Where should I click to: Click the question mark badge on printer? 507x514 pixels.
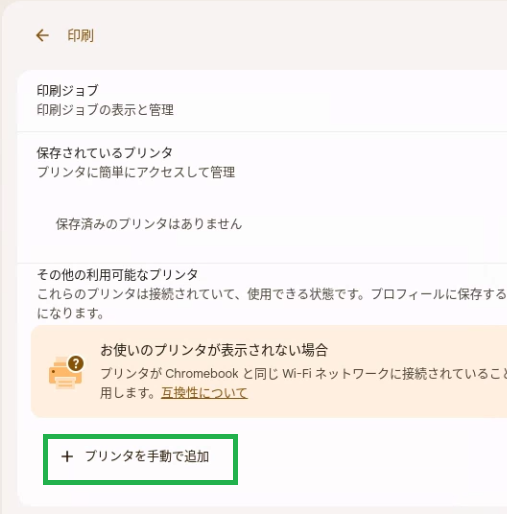point(76,363)
